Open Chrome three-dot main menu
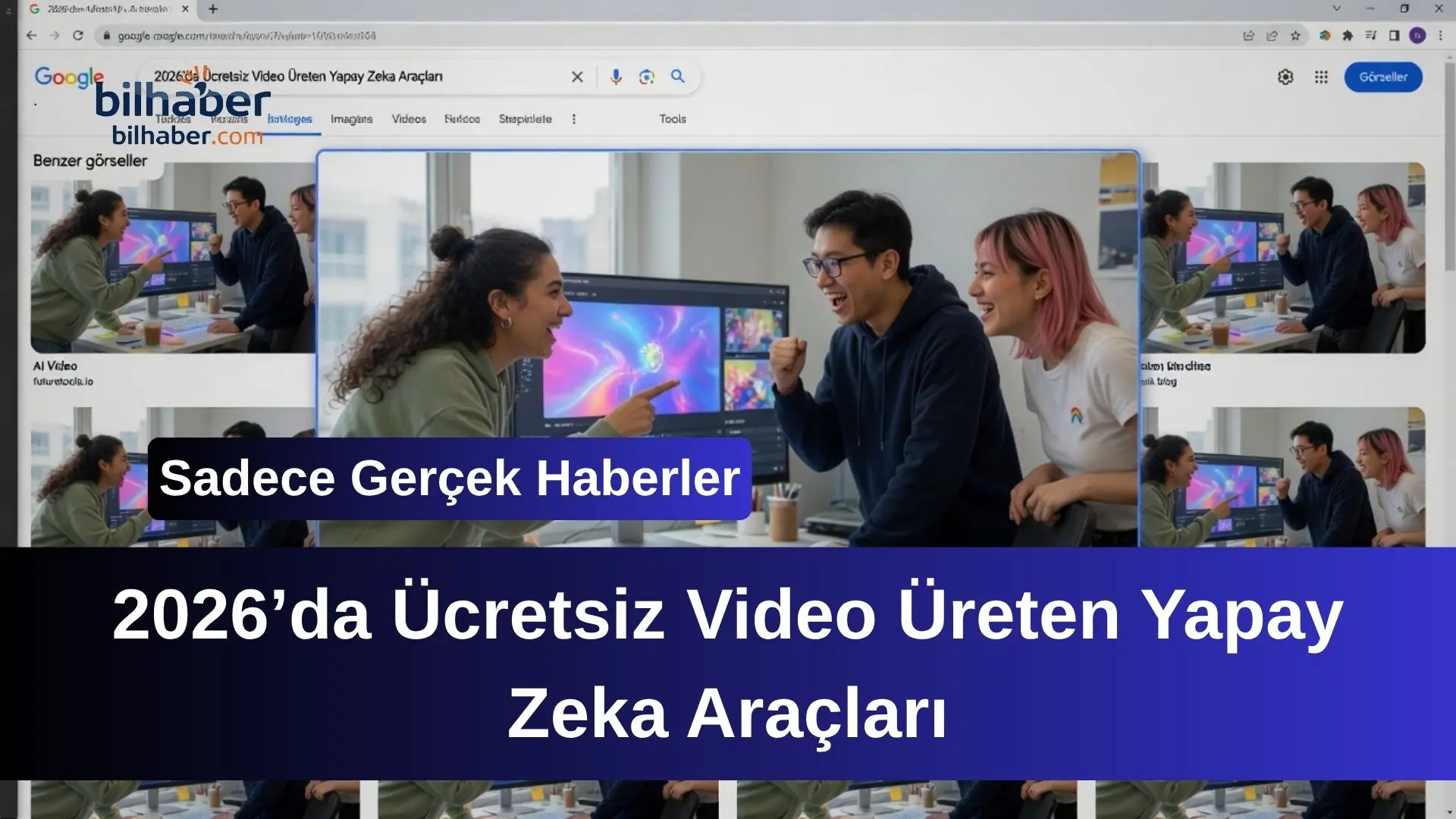This screenshot has height=819, width=1456. pos(1440,36)
